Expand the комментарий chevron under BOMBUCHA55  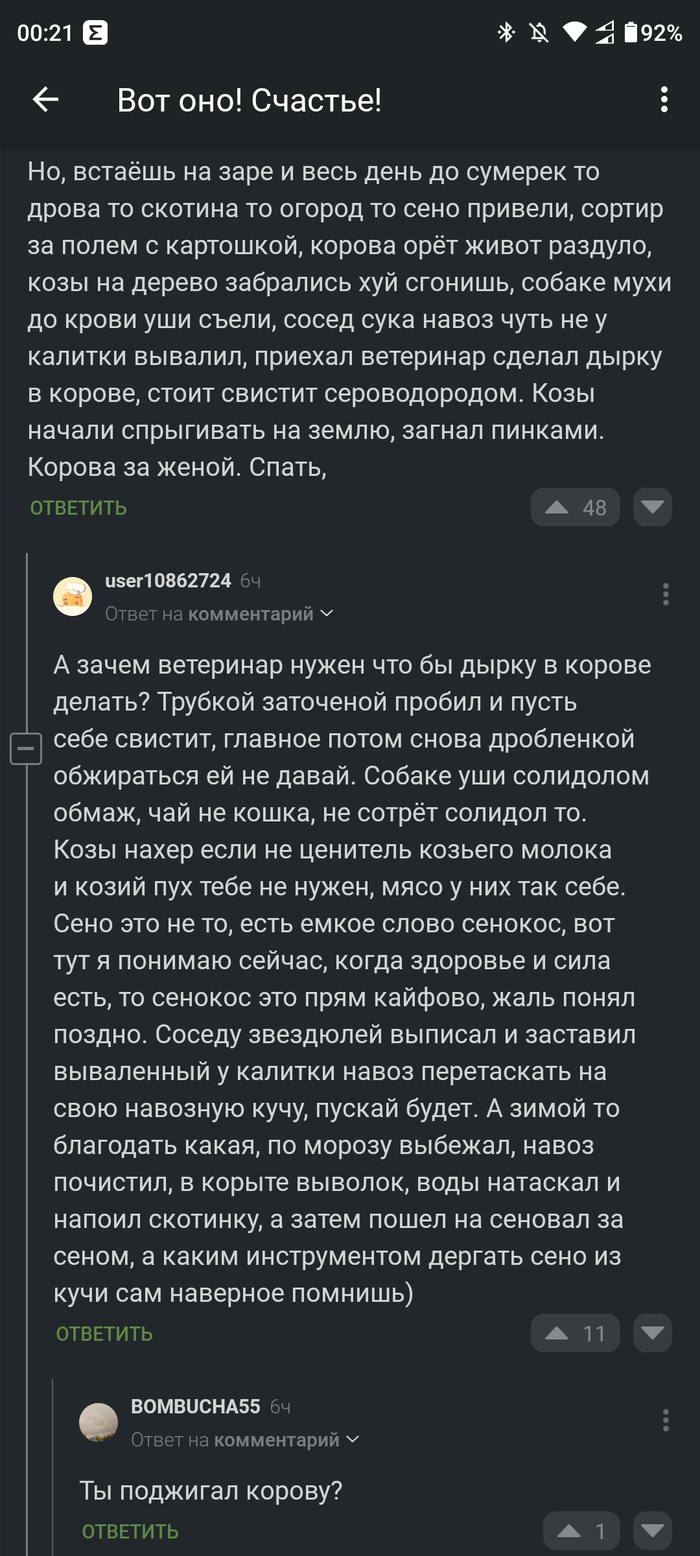tap(354, 1440)
